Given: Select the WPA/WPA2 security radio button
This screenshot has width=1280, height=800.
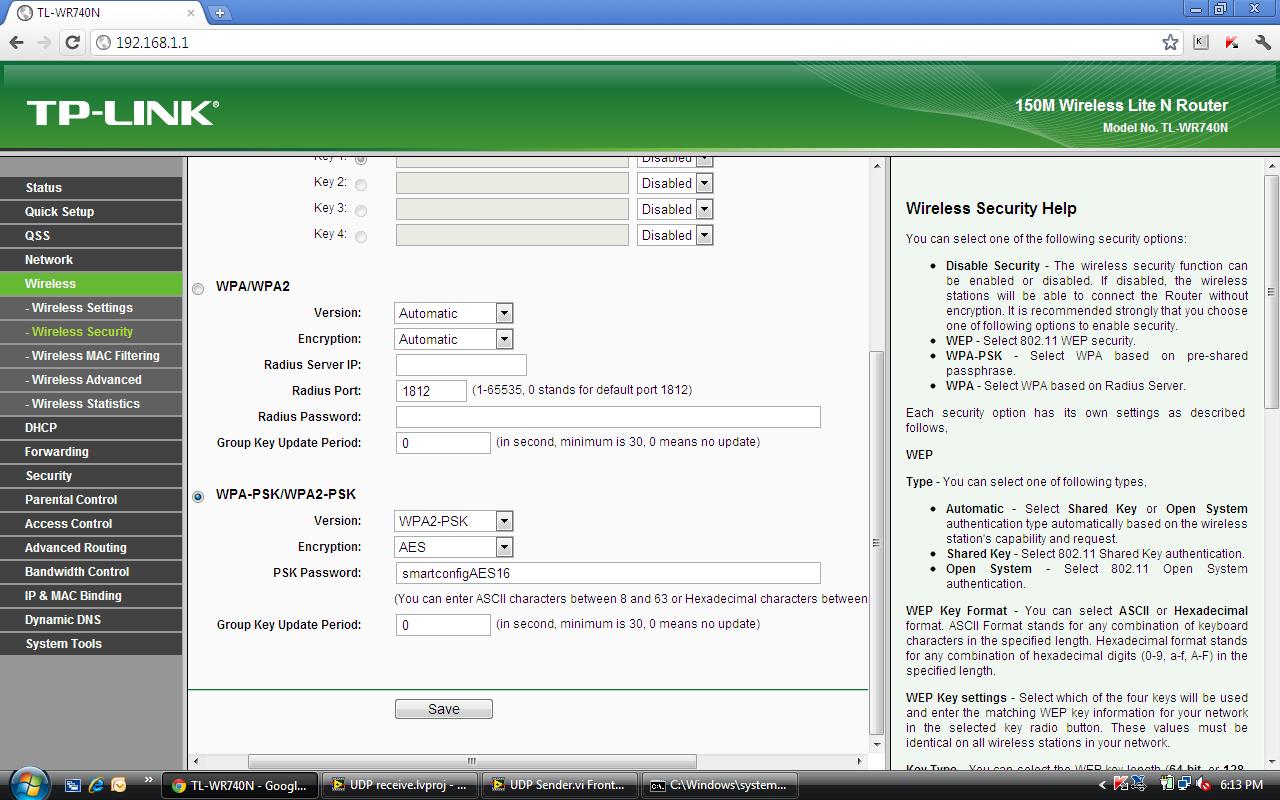Looking at the screenshot, I should (x=197, y=288).
